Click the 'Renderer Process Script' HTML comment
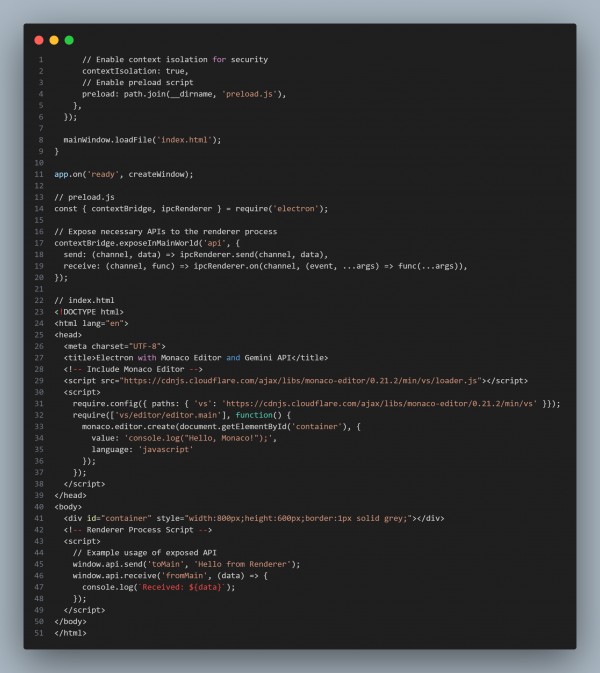The width and height of the screenshot is (600, 673). tap(138, 530)
